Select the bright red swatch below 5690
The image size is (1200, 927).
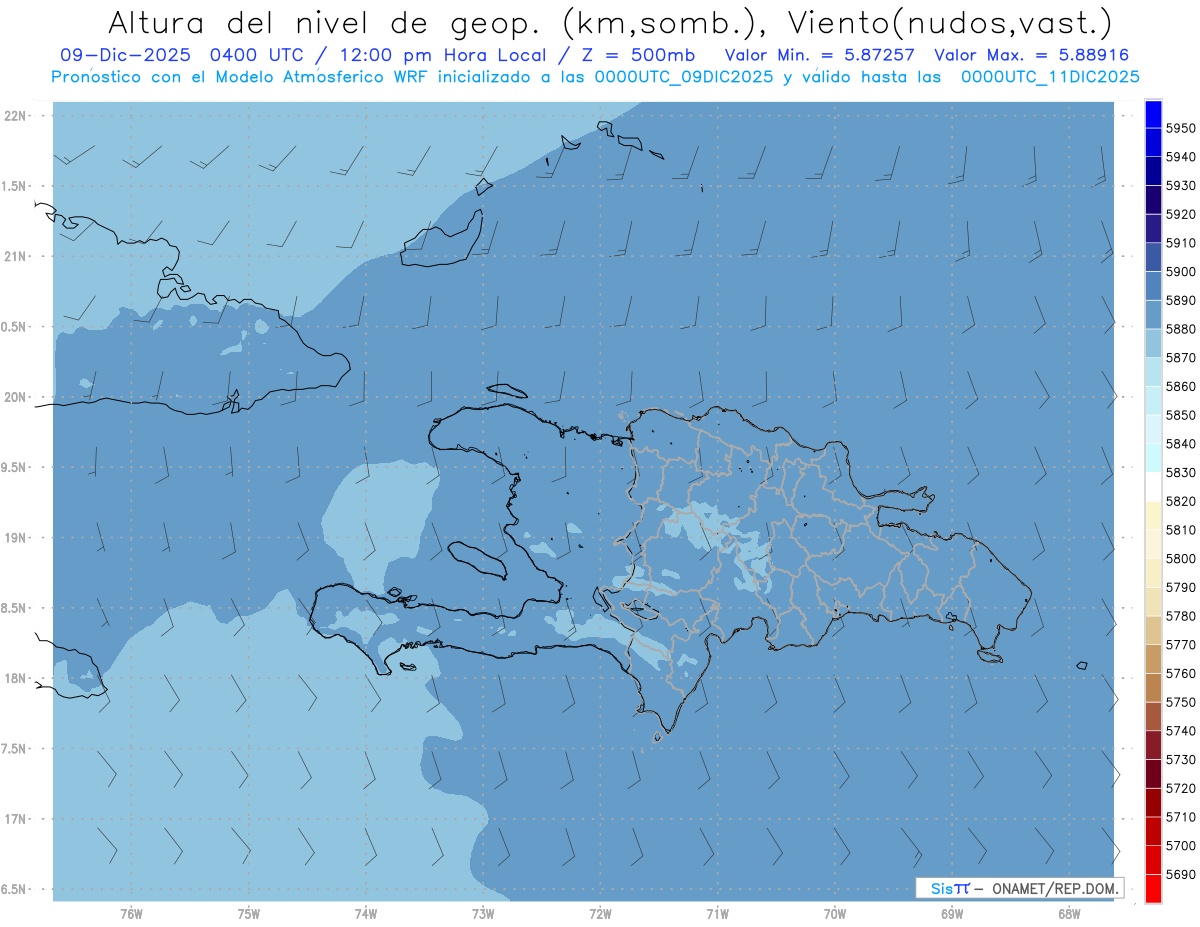(1153, 888)
